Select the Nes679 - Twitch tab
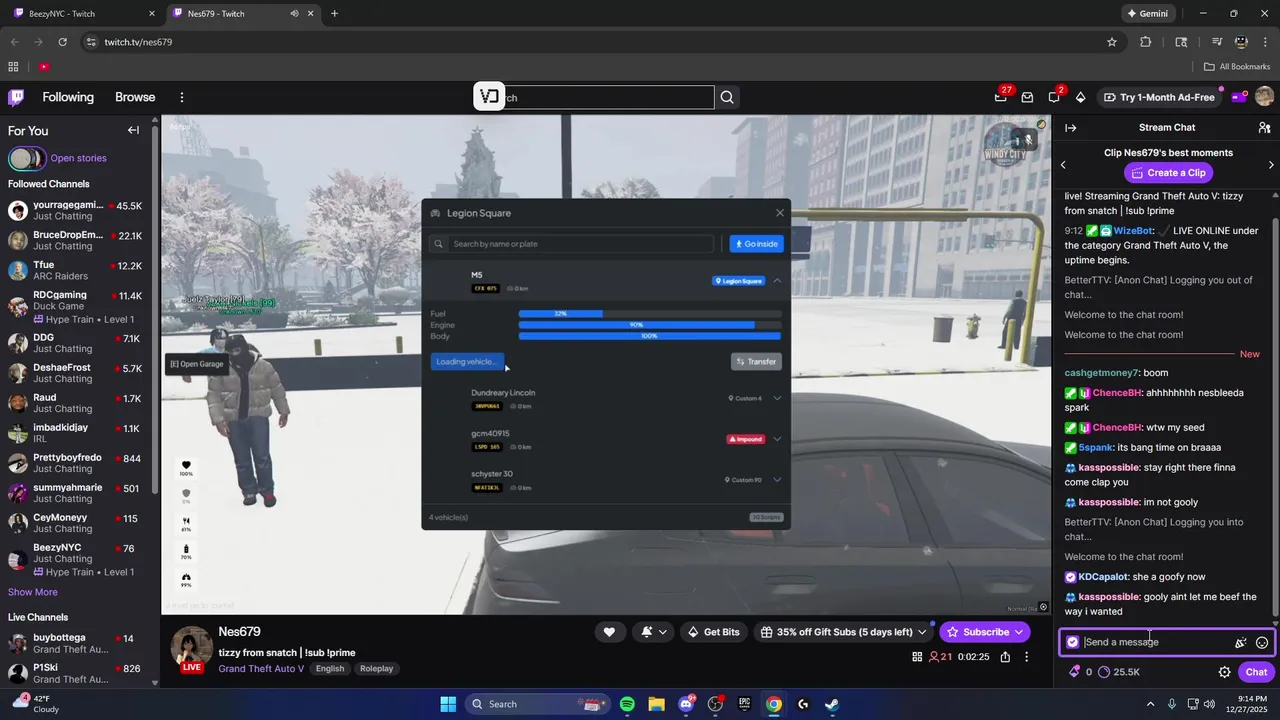Viewport: 1280px width, 720px height. click(x=242, y=14)
